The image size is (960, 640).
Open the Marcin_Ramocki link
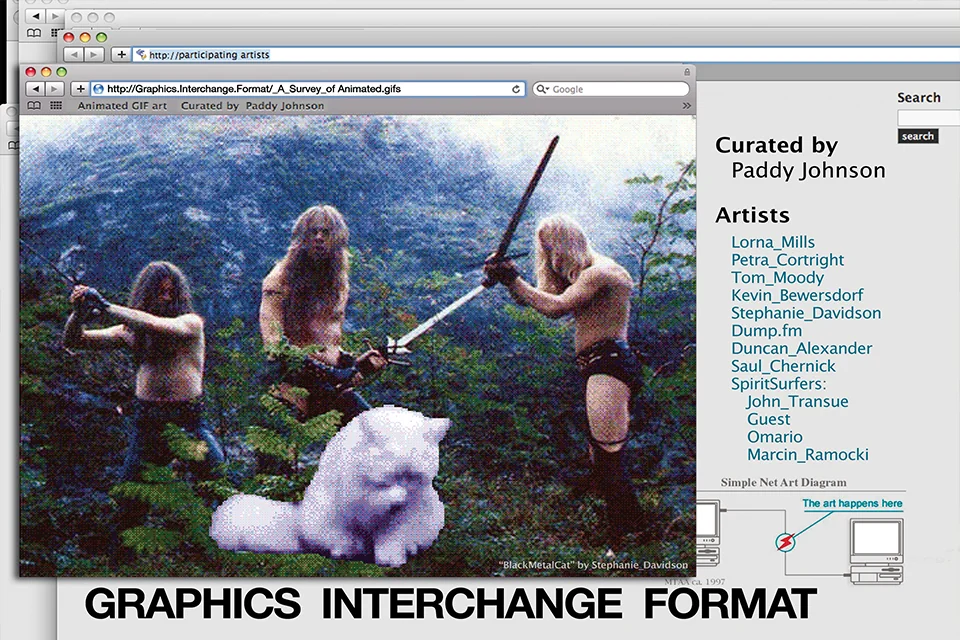coord(808,455)
